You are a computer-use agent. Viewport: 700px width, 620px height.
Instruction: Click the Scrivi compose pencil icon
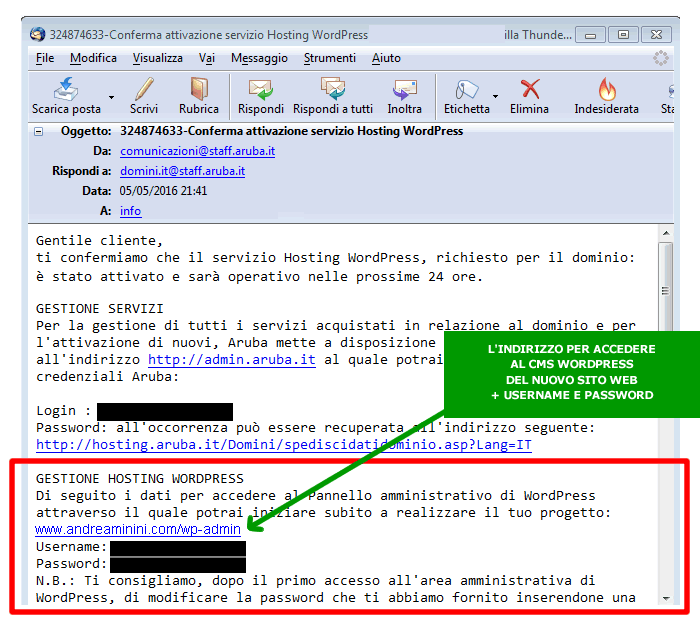144,89
